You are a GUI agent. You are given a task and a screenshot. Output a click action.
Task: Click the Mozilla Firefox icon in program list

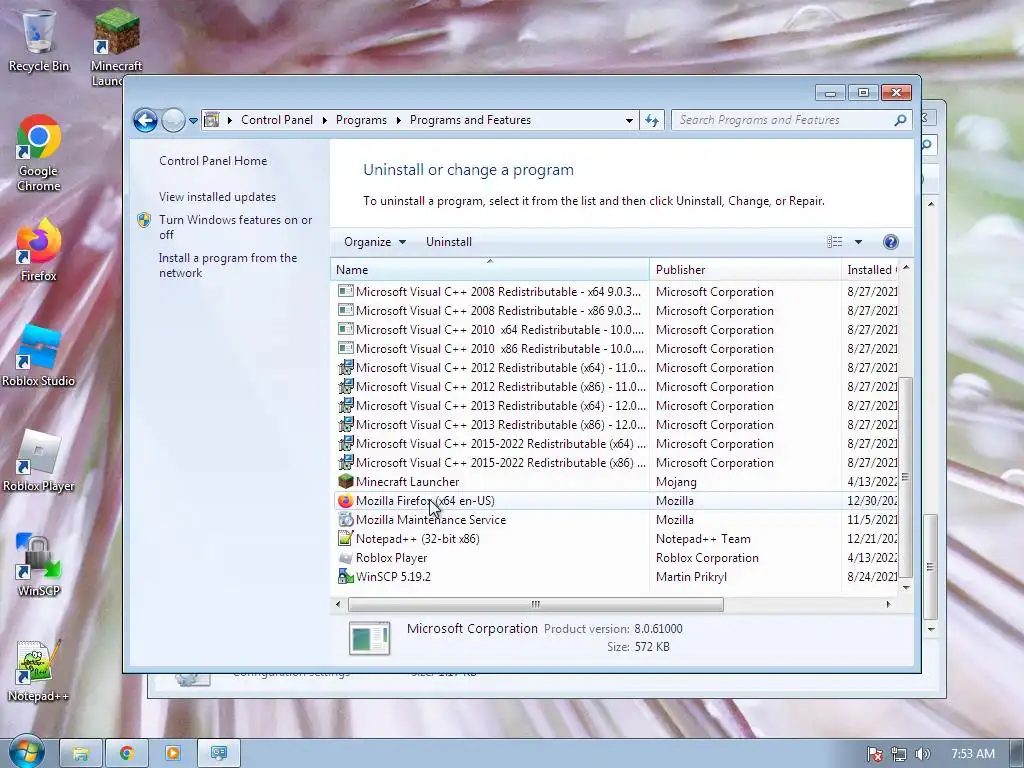click(x=345, y=500)
